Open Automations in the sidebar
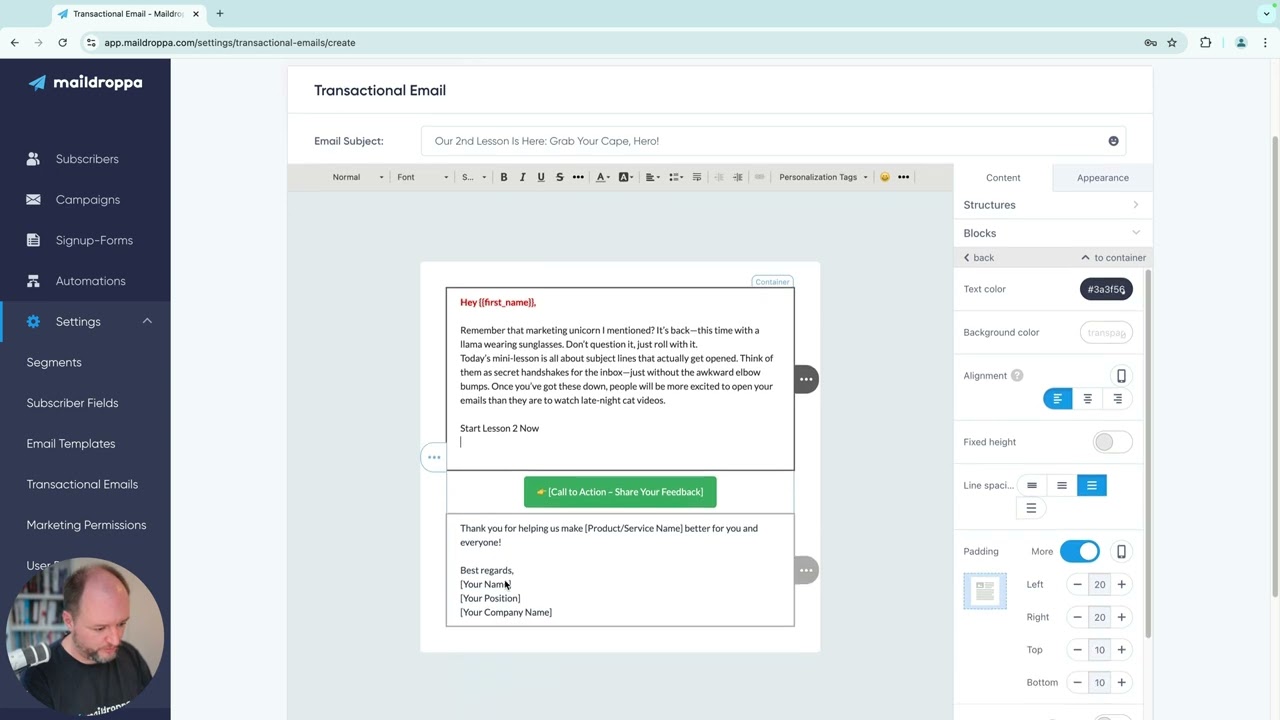Screen dimensions: 1280x720 click(90, 281)
